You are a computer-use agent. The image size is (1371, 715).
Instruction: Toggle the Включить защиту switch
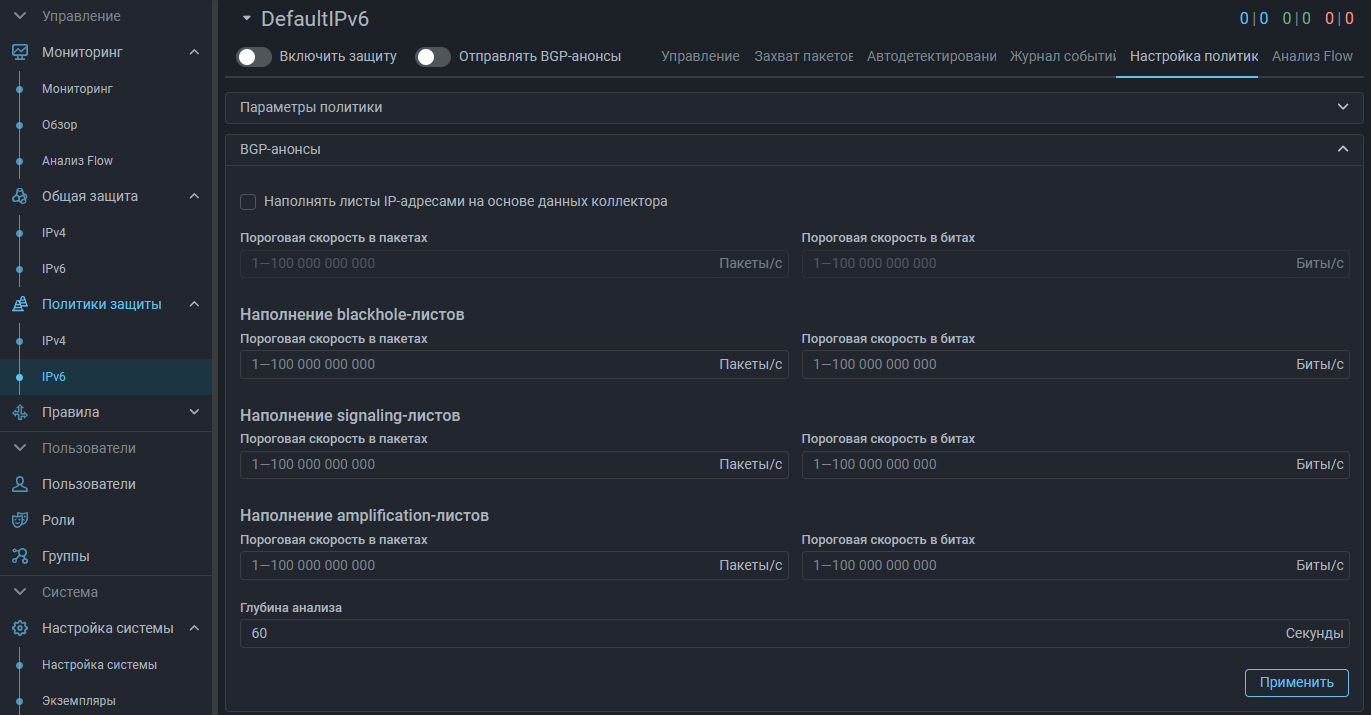[x=254, y=57]
